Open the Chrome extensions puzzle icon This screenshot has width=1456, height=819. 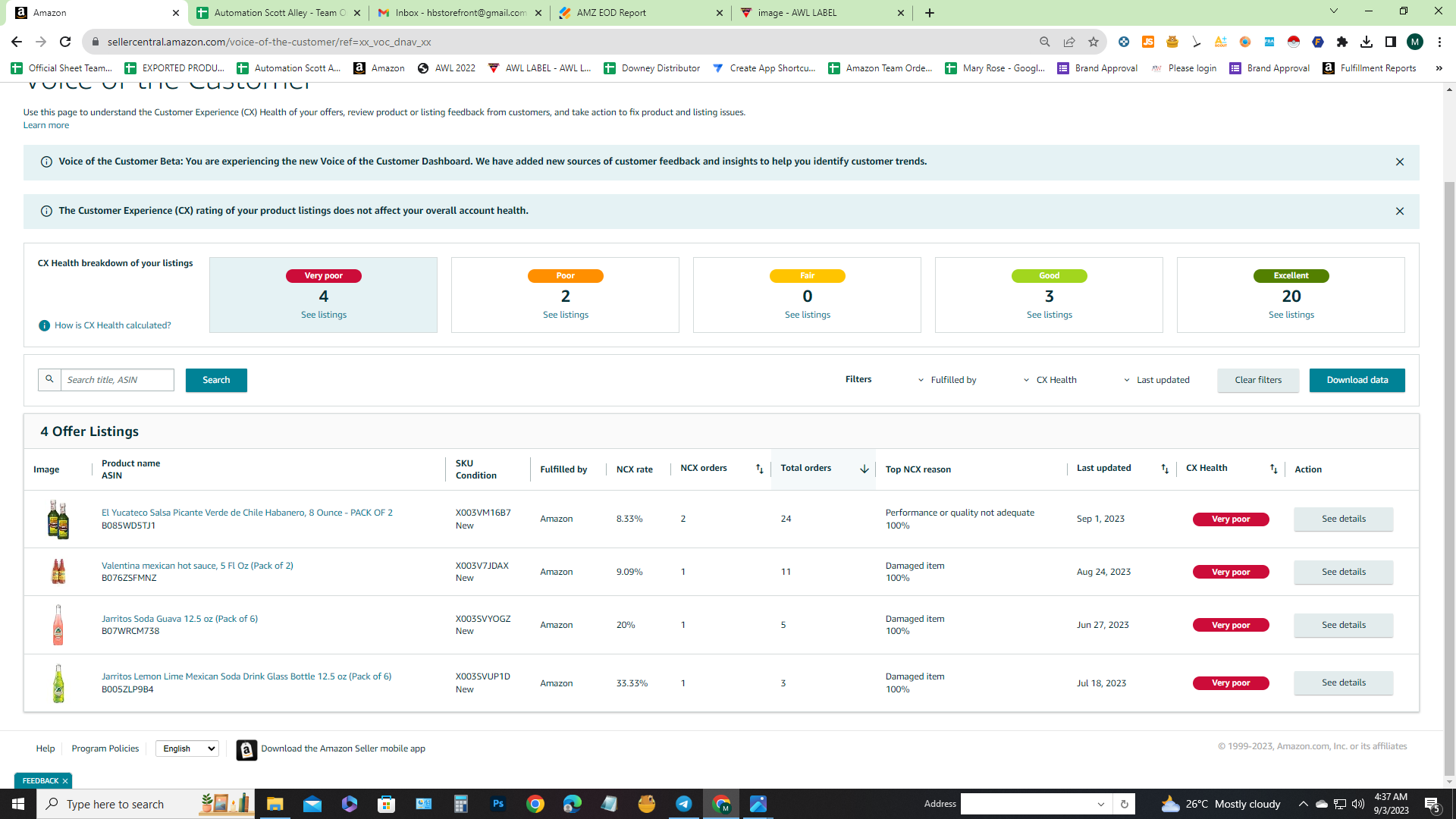coord(1342,42)
